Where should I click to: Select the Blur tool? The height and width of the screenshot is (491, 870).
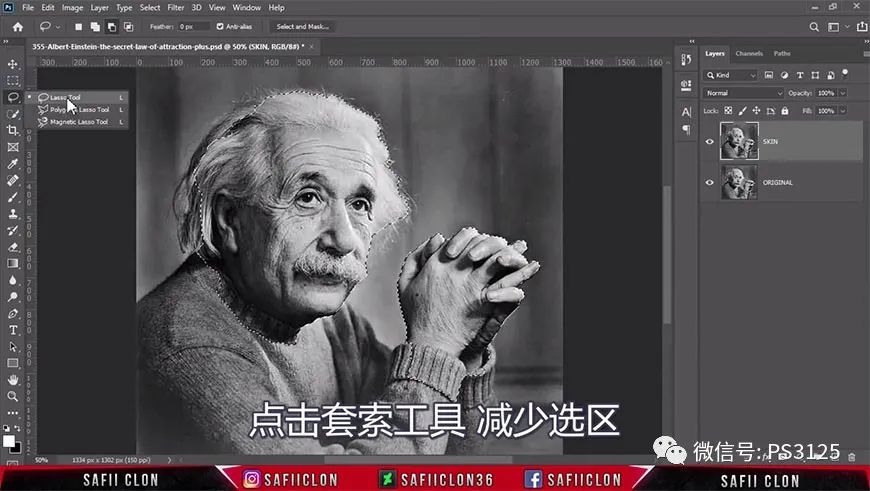(13, 280)
